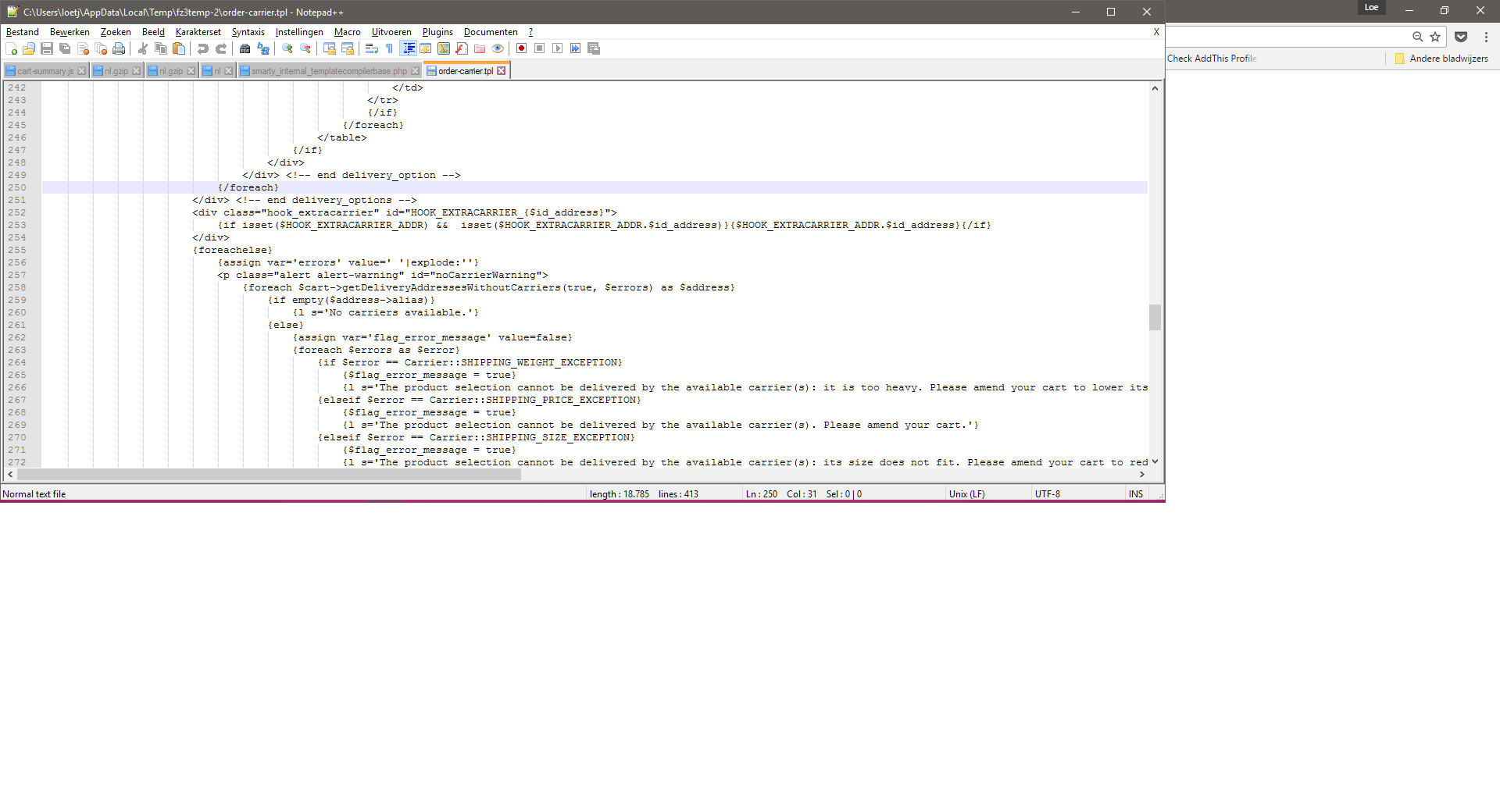The height and width of the screenshot is (812, 1500).
Task: Open the Zoeken menu
Action: 116,32
